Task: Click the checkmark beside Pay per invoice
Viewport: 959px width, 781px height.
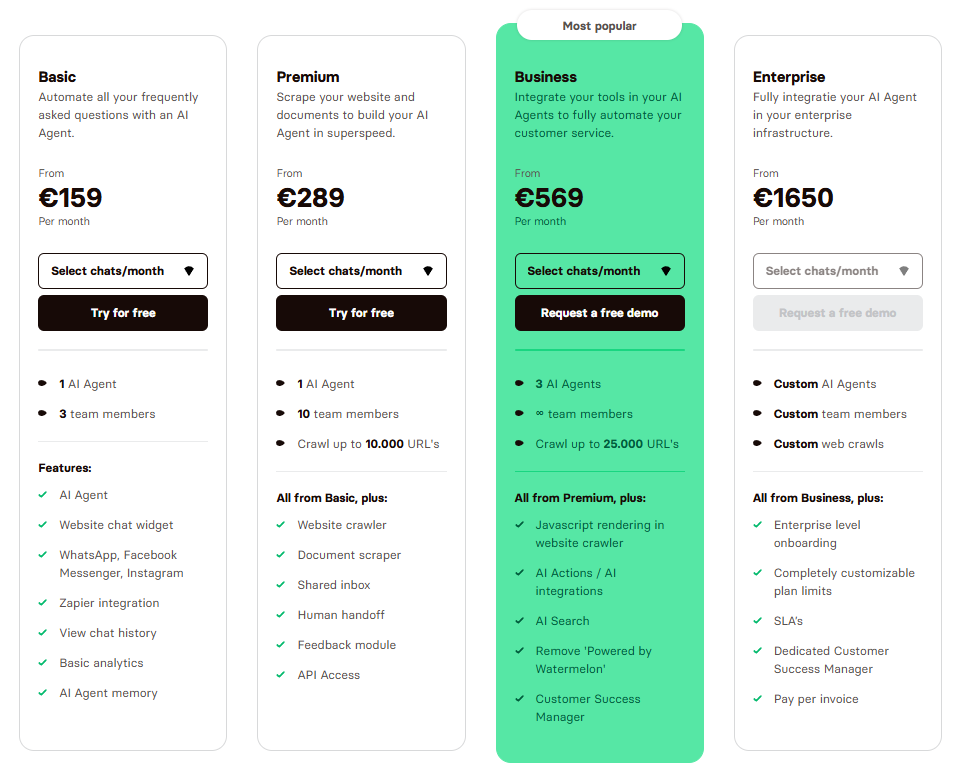Action: click(757, 699)
